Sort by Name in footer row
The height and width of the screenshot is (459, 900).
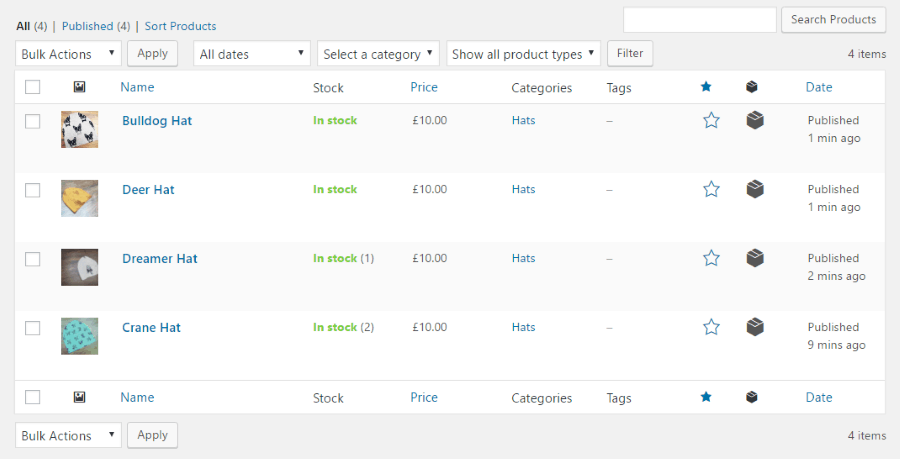pos(137,397)
